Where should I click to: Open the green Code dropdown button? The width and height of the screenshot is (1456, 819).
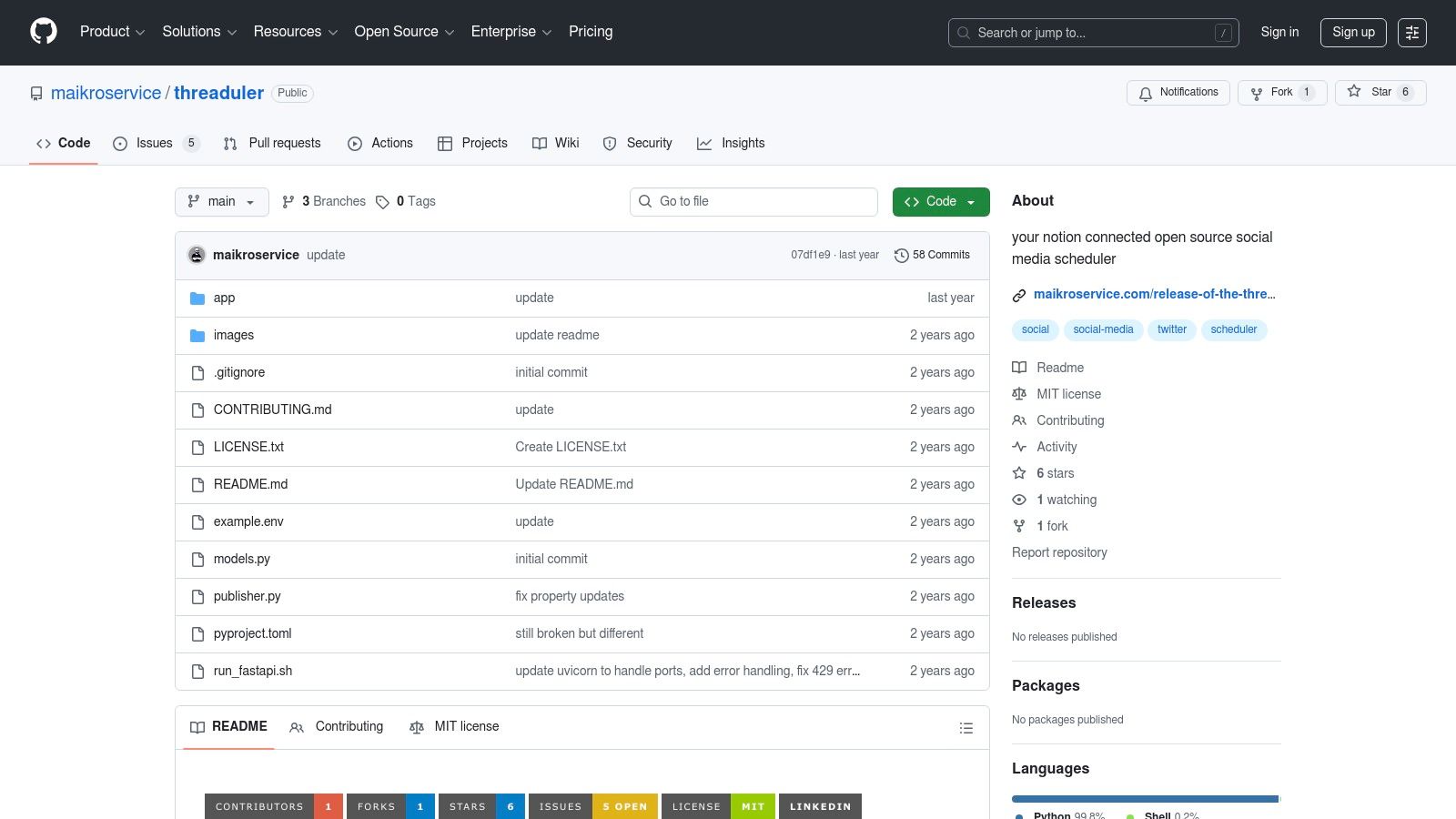click(x=941, y=202)
